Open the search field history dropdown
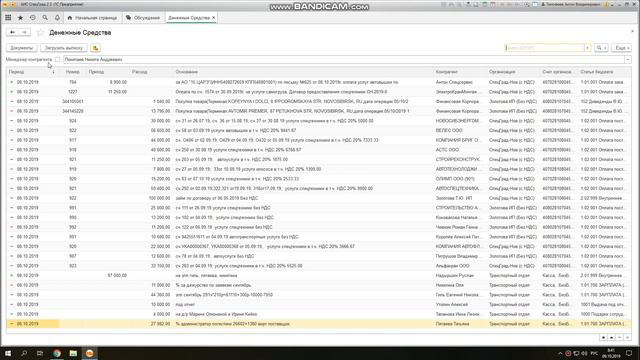The image size is (640, 360). (x=587, y=48)
